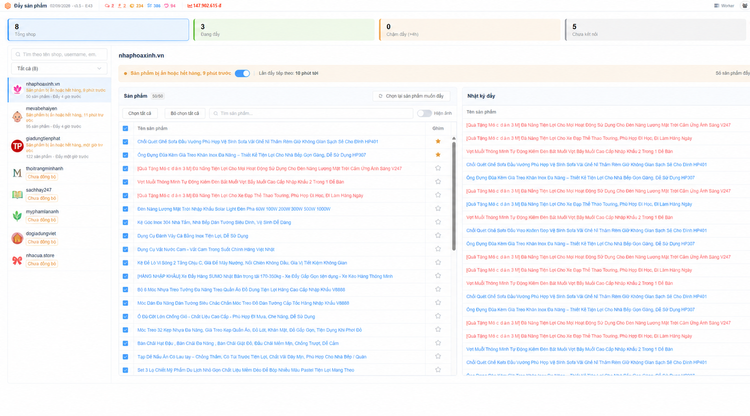
Task: Click the 50/50 product count badge
Action: tap(158, 96)
